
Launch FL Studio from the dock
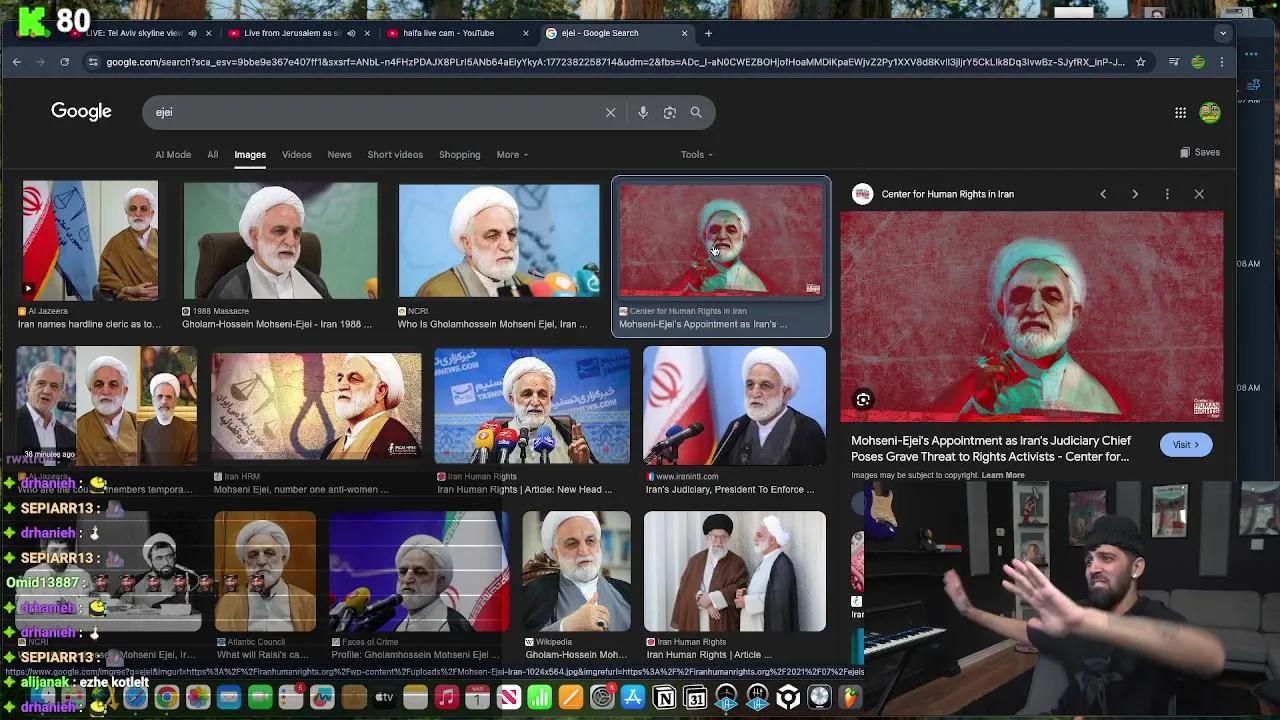tap(850, 697)
